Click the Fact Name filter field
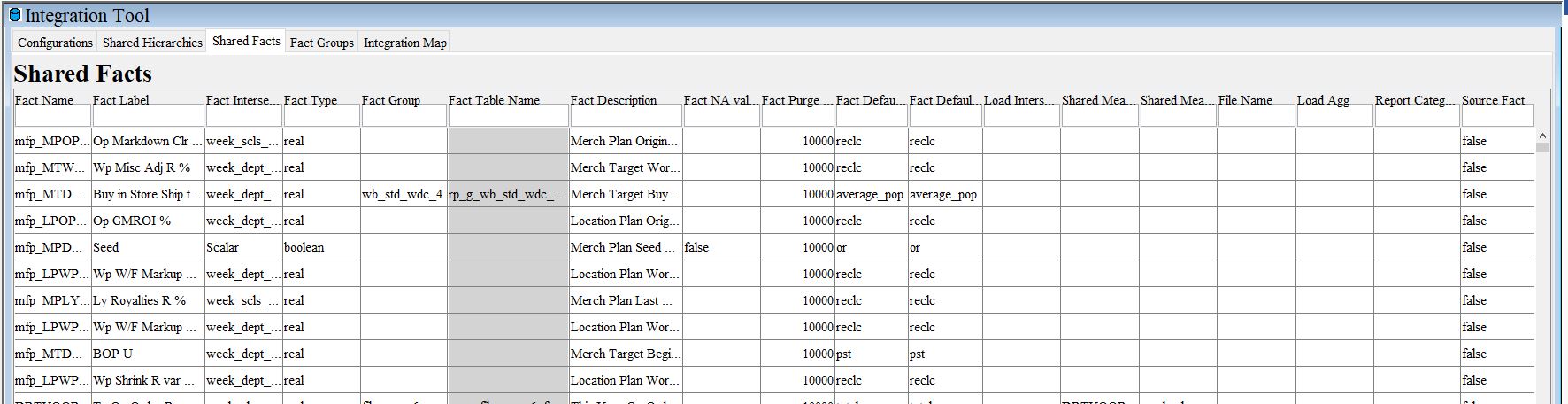 pos(53,116)
